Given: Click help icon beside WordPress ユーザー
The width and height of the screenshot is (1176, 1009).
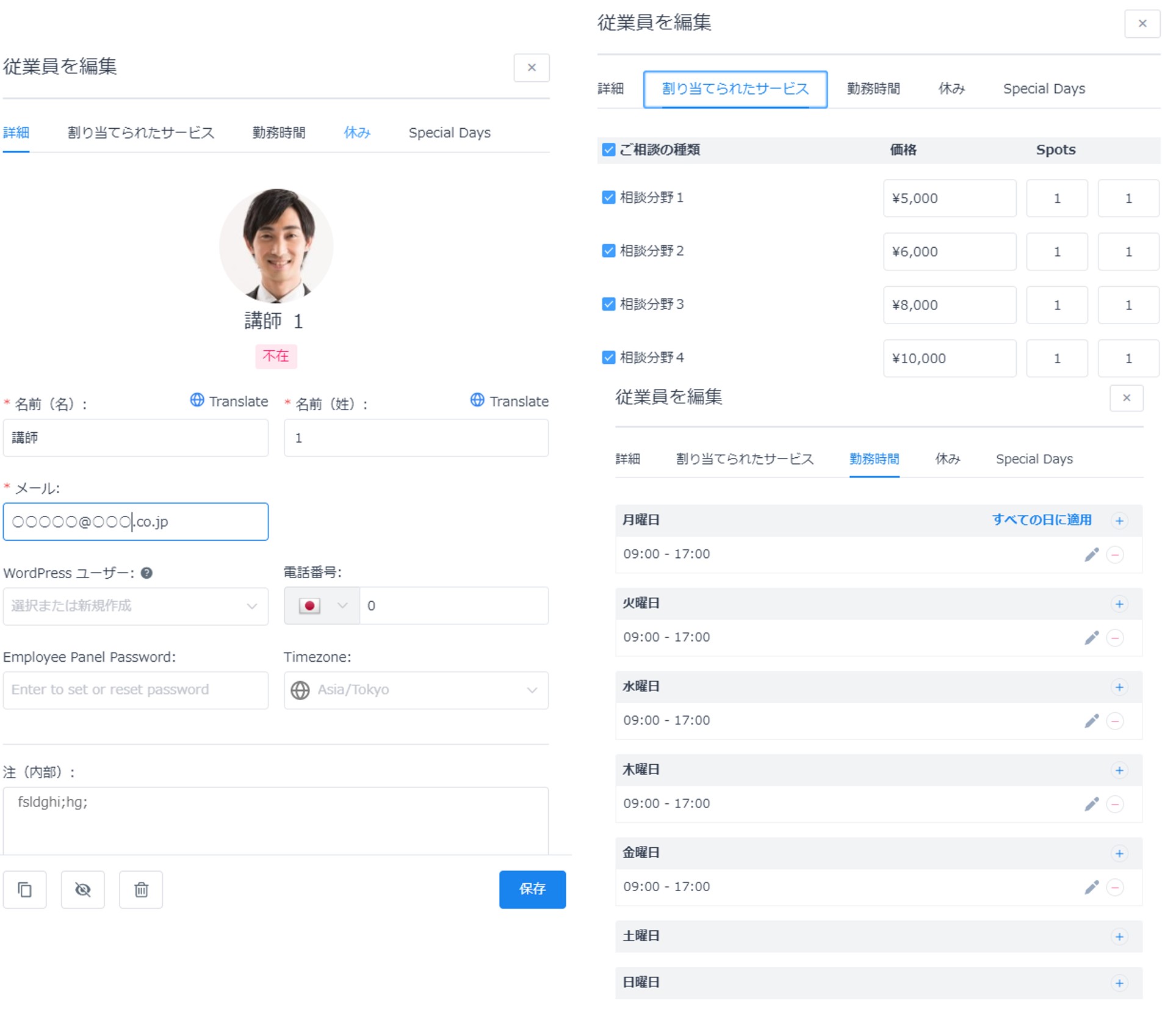Looking at the screenshot, I should click(x=146, y=573).
